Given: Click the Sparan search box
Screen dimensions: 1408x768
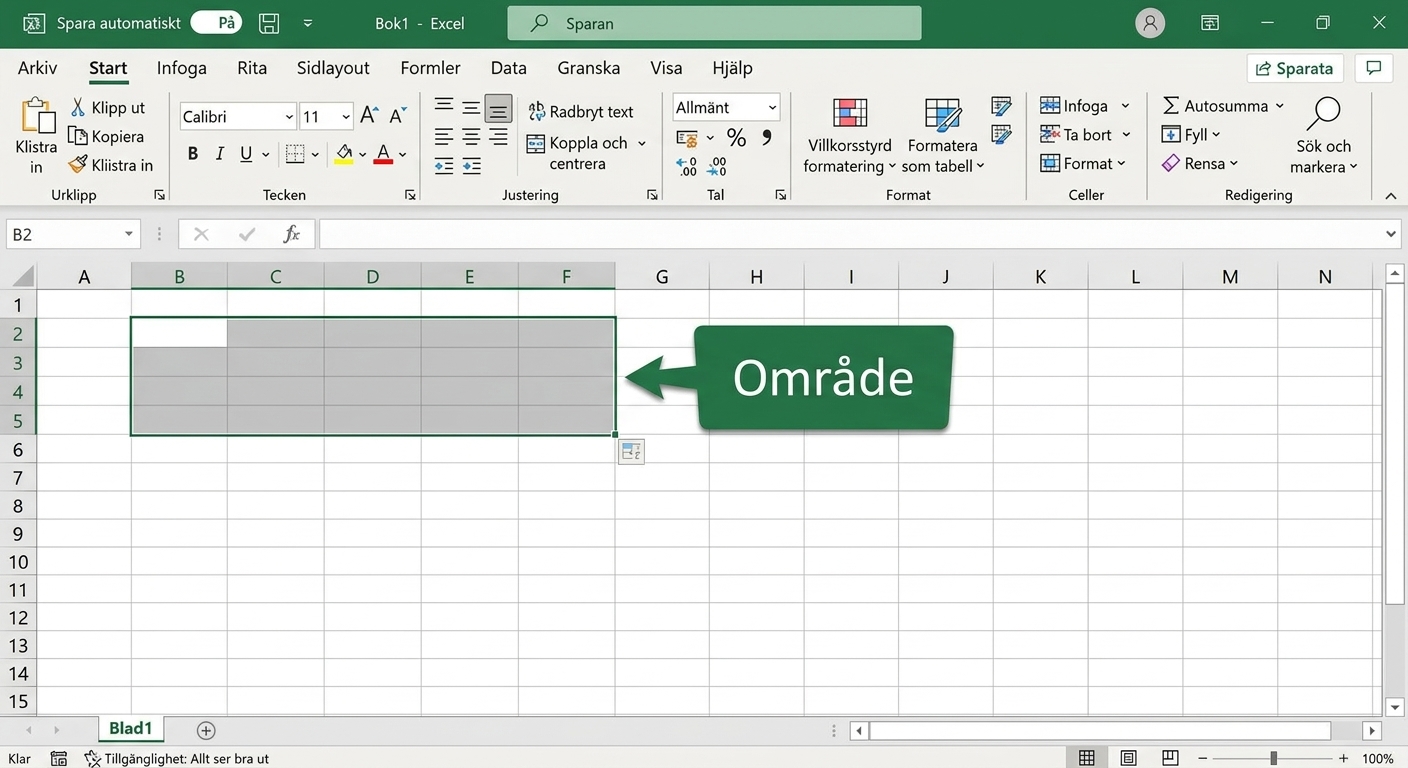Looking at the screenshot, I should pos(714,23).
